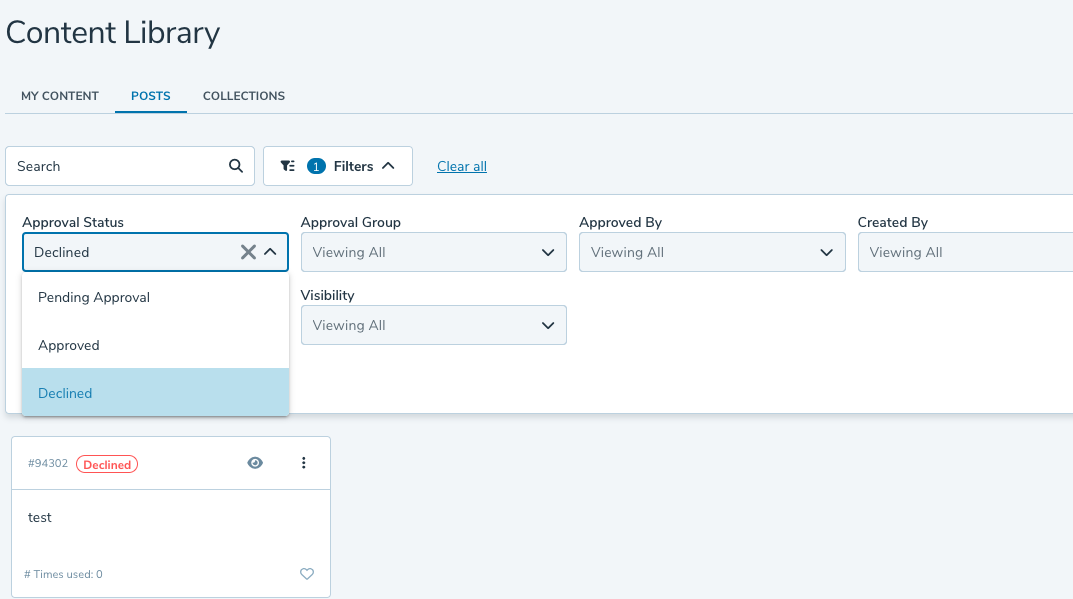Focus the Search input field

click(x=115, y=166)
